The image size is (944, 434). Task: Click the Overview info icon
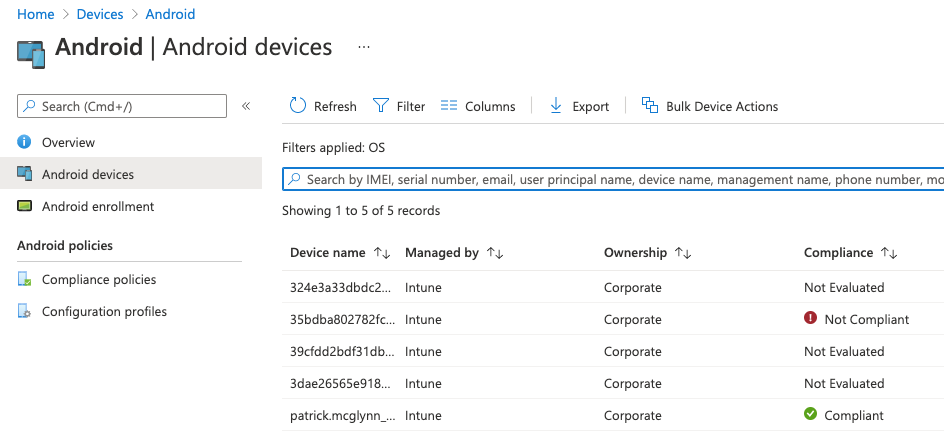click(x=24, y=142)
